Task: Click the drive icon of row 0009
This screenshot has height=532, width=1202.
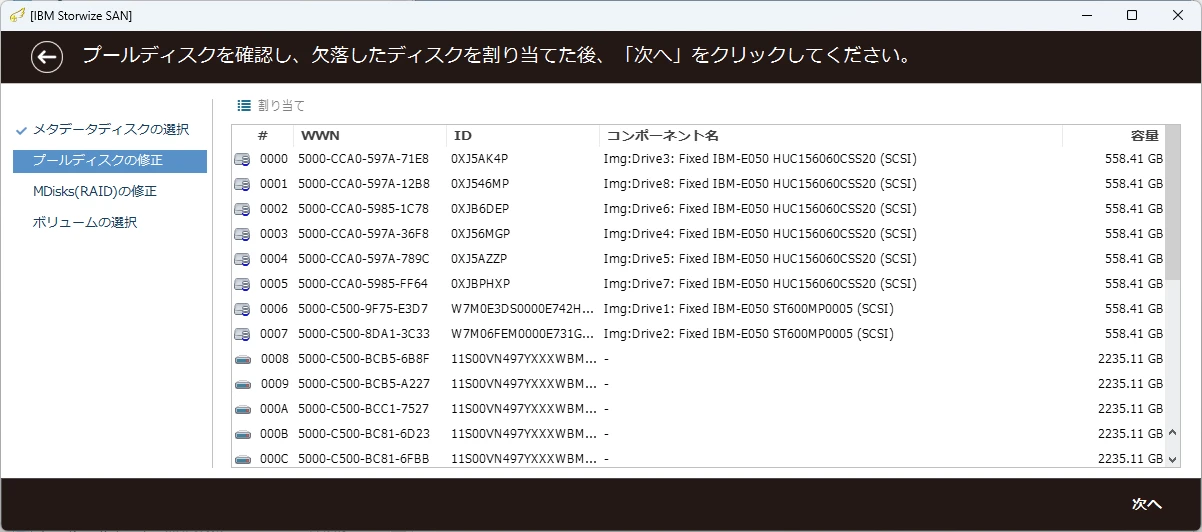Action: click(x=242, y=384)
